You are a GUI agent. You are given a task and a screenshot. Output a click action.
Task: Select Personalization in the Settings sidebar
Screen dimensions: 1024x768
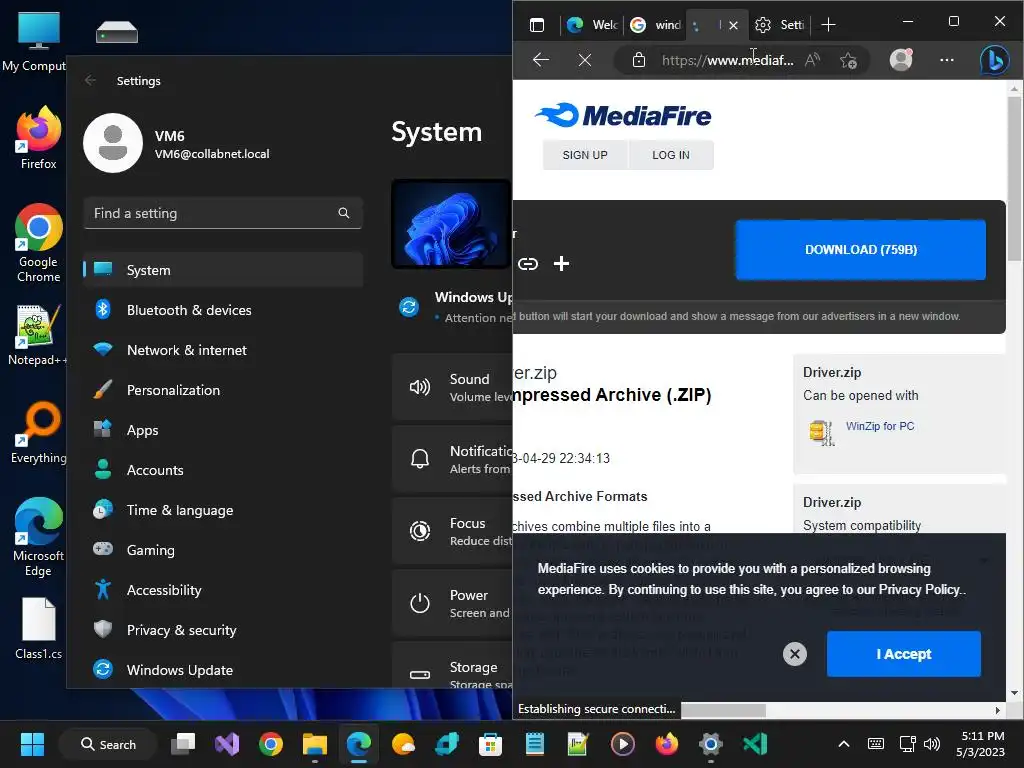click(x=223, y=390)
